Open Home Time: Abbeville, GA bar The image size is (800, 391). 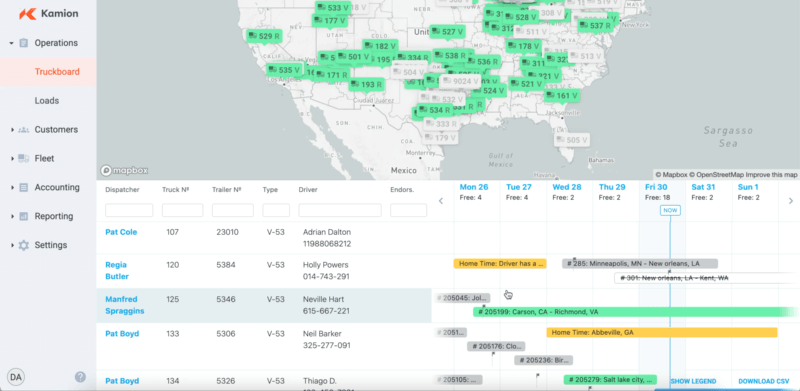[x=662, y=332]
